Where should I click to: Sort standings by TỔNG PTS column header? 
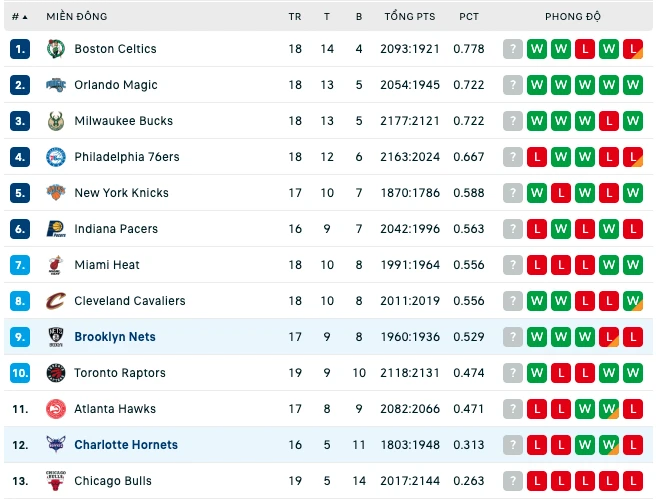(x=410, y=17)
